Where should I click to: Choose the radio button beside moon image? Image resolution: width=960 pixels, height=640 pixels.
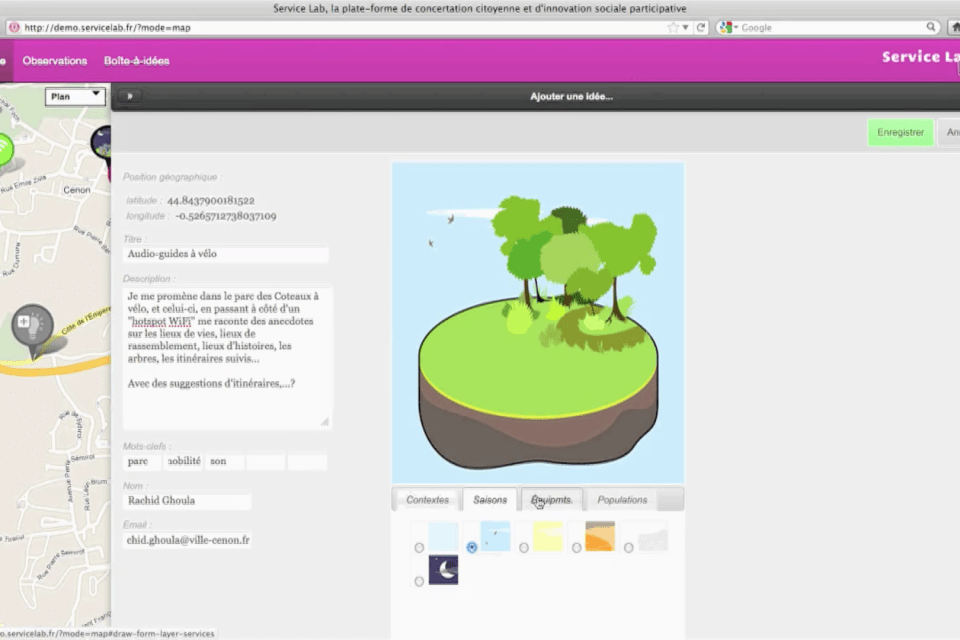419,582
